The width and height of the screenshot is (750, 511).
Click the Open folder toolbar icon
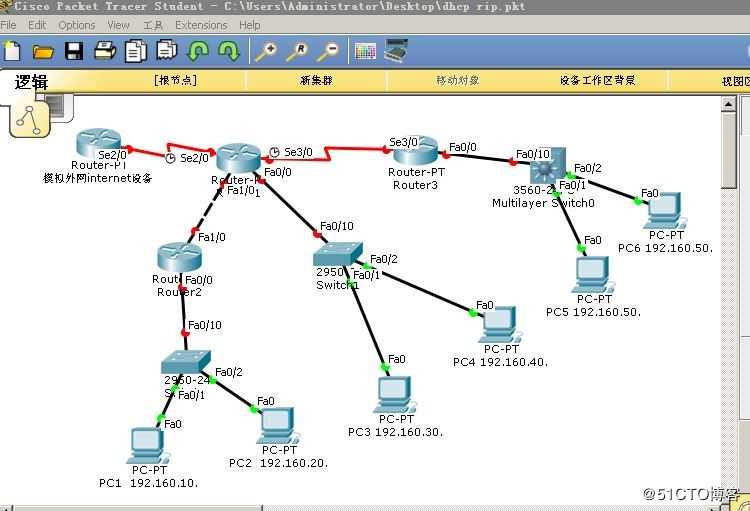click(x=43, y=52)
